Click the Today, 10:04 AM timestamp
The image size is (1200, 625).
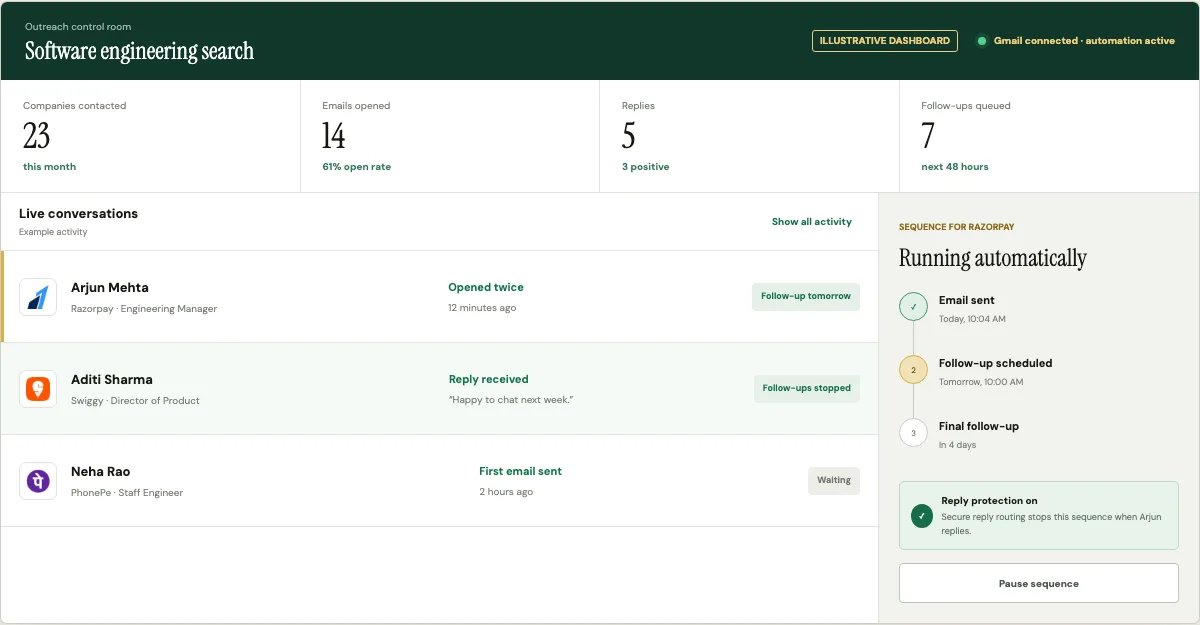coord(972,319)
